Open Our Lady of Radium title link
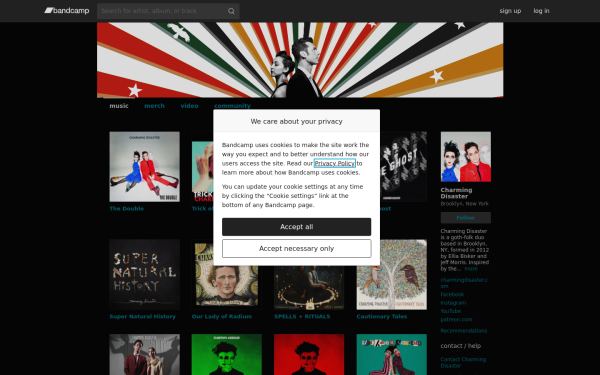This screenshot has height=375, width=600. pos(222,316)
